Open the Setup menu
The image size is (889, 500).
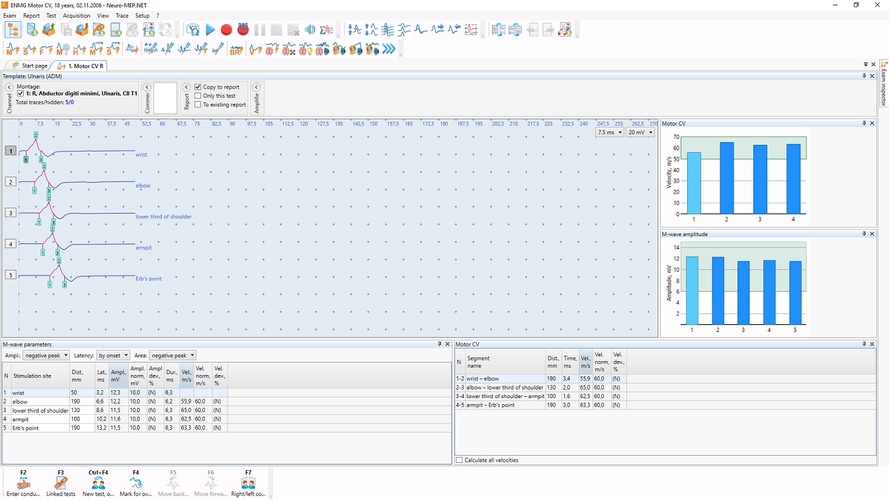click(x=142, y=16)
